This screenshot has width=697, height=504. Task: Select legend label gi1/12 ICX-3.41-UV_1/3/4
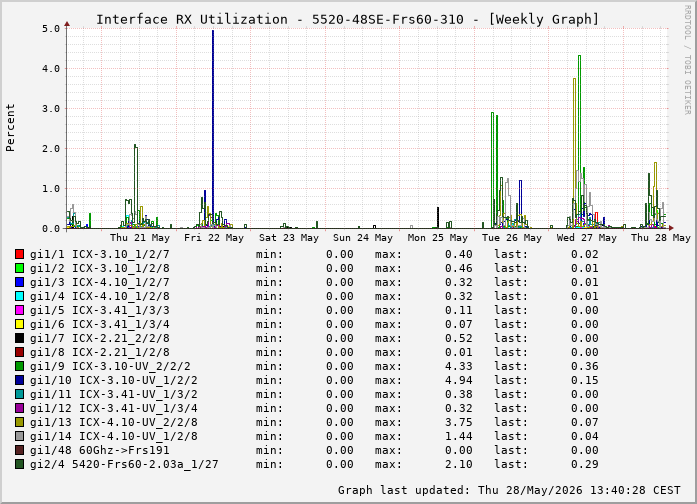click(114, 408)
